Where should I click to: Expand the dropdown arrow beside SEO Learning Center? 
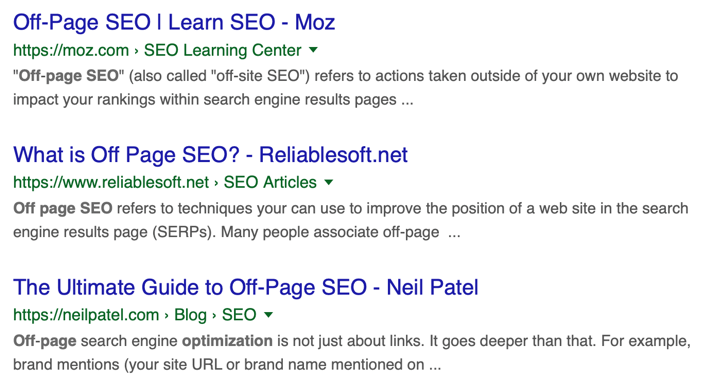pos(313,50)
